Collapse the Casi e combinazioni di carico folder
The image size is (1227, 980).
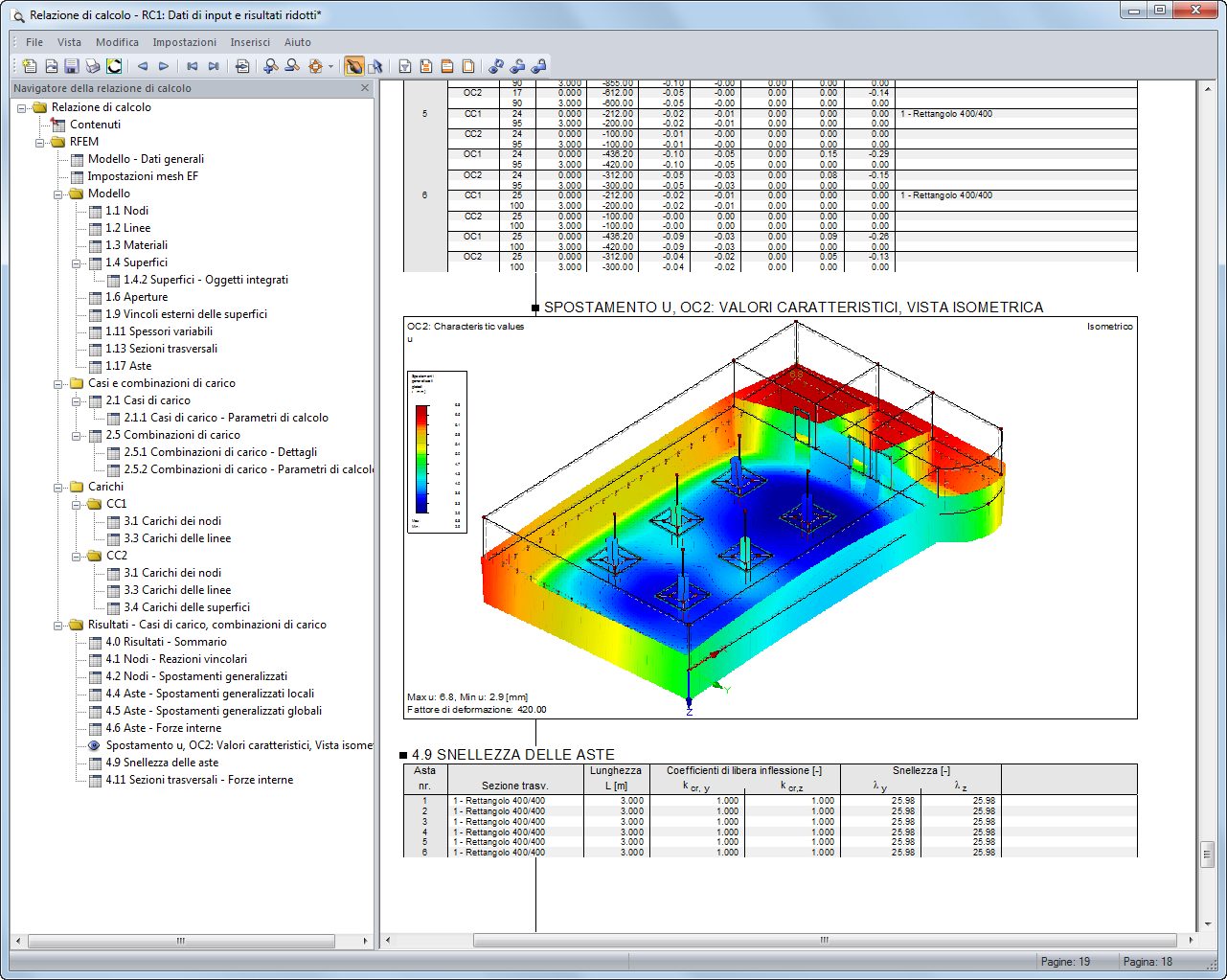[58, 383]
